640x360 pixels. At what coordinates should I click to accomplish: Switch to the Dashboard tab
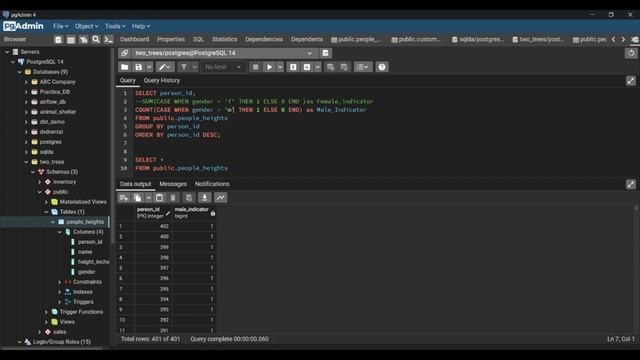[134, 40]
